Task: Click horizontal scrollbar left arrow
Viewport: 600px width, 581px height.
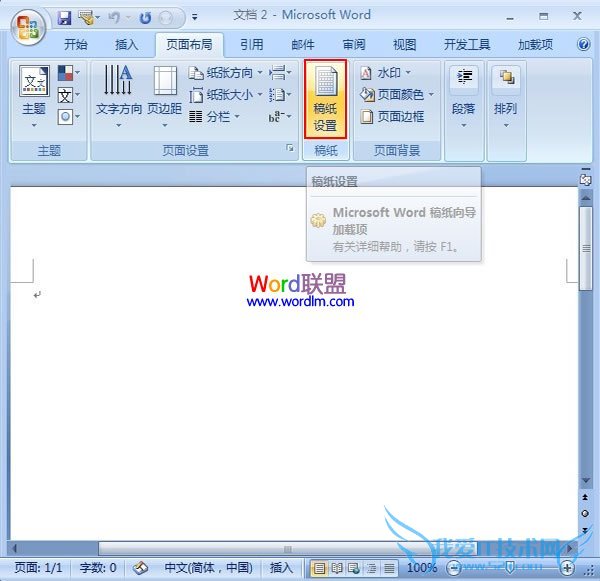Action: click(x=15, y=549)
